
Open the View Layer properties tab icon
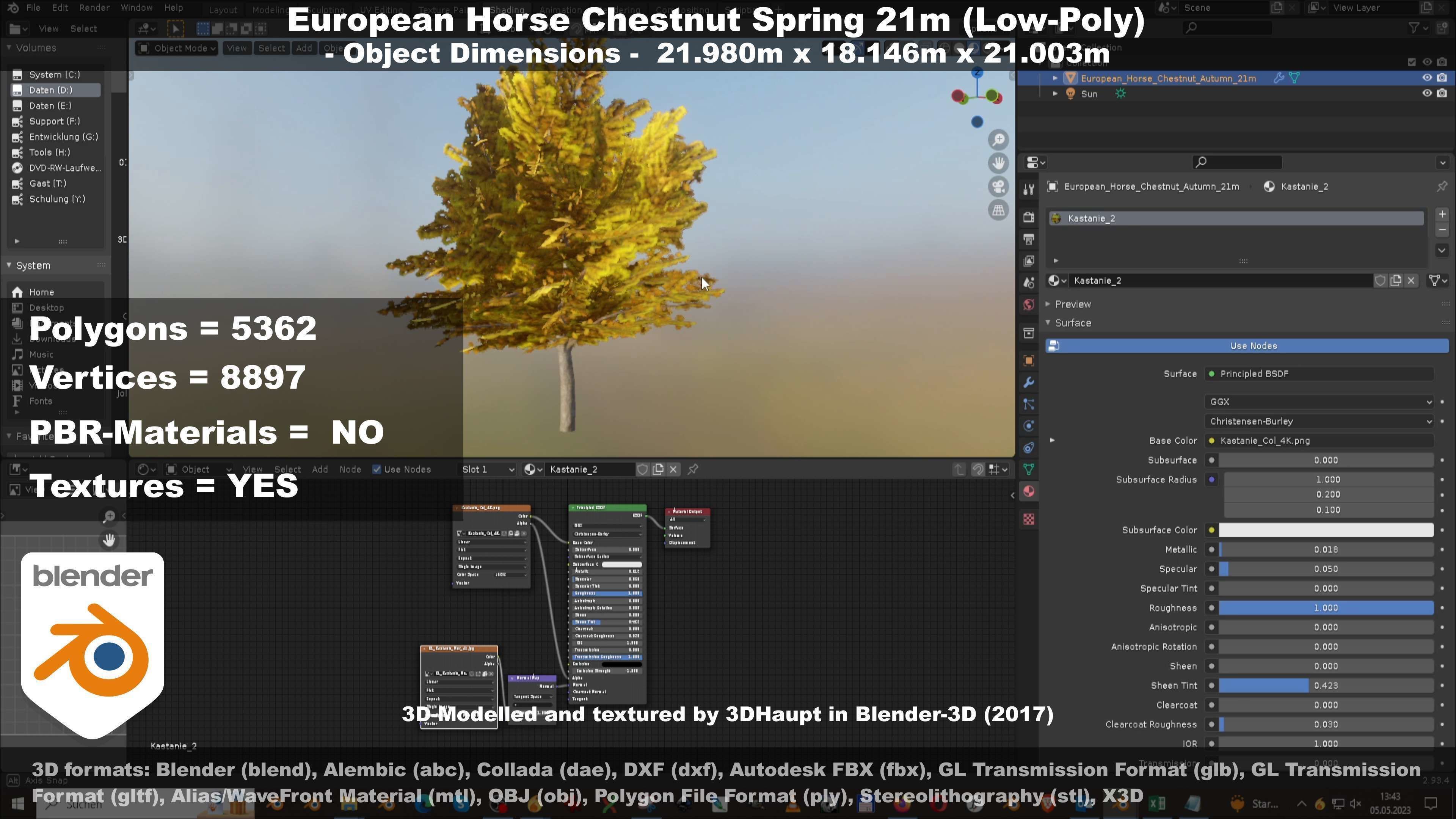pos(1029,260)
